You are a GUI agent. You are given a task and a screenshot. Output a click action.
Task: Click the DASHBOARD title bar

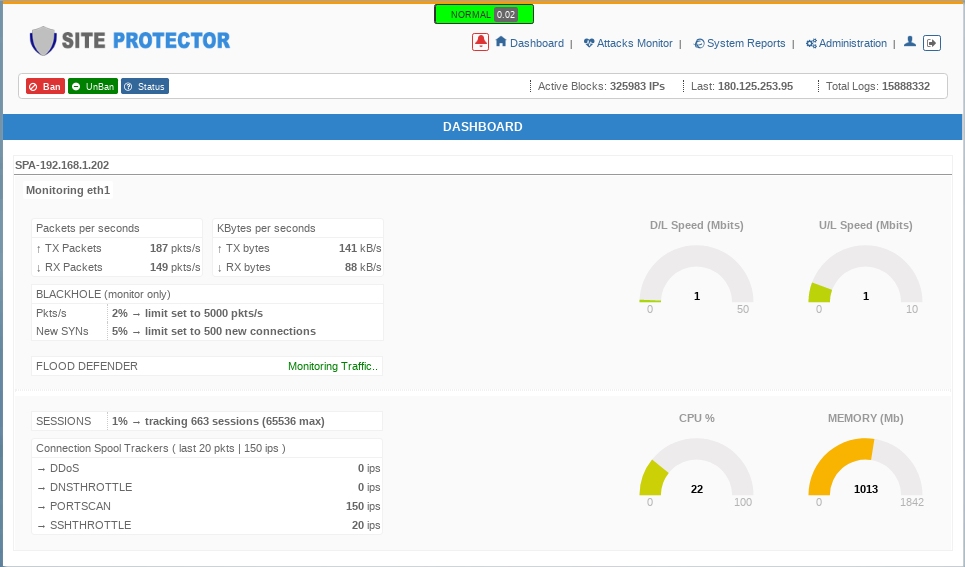pos(482,127)
